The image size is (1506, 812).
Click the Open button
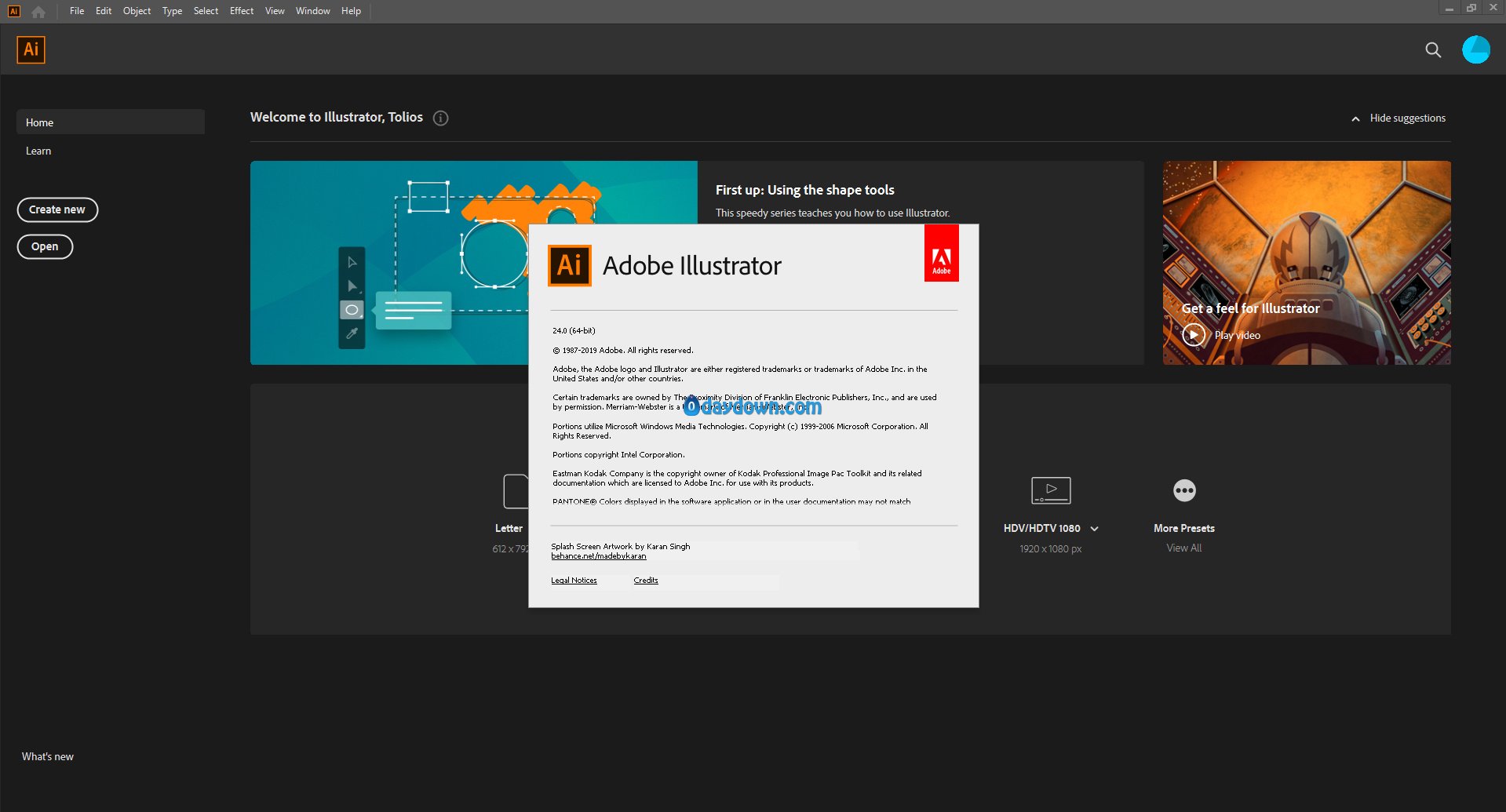click(45, 246)
